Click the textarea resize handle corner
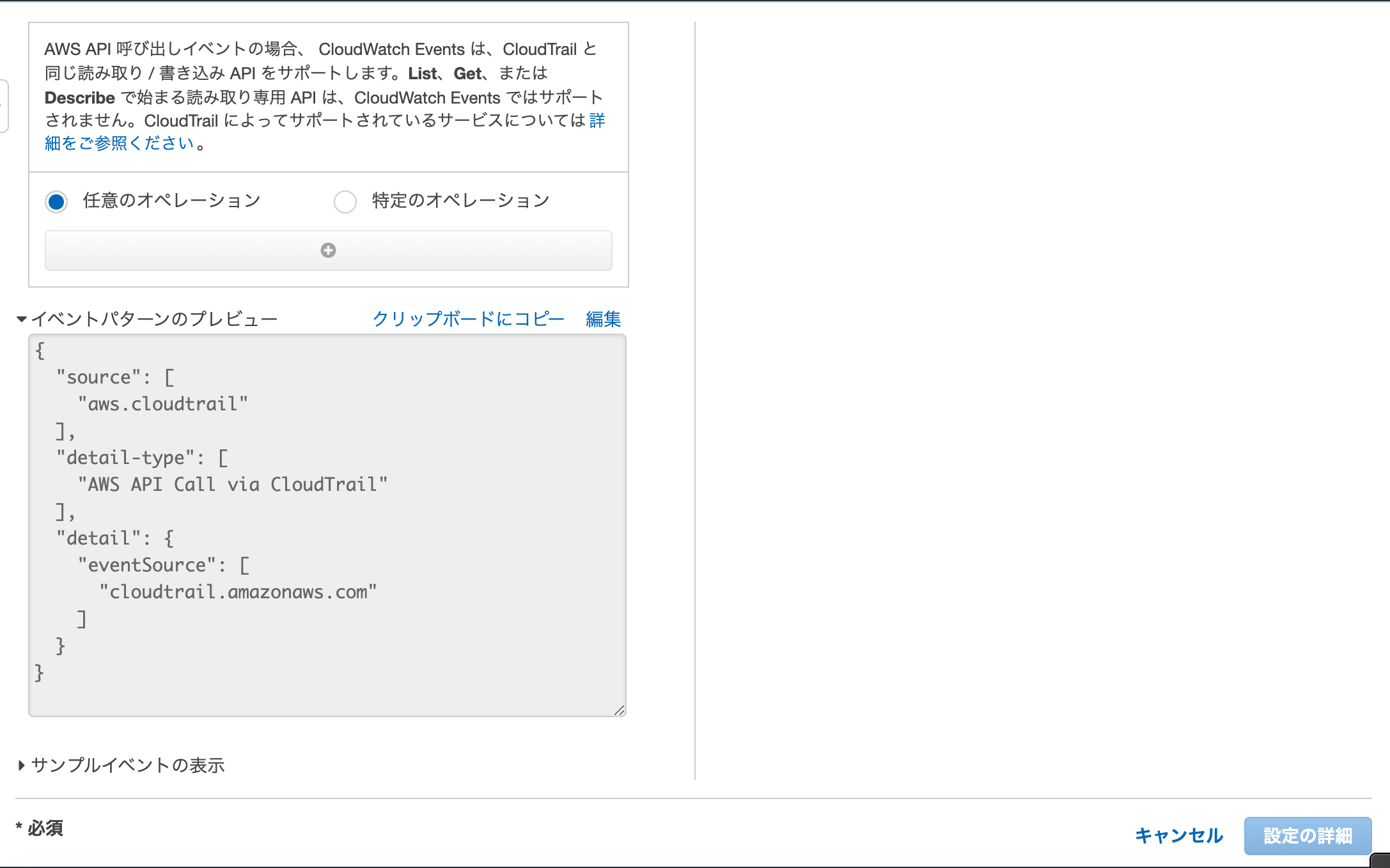Viewport: 1390px width, 868px height. pos(619,710)
